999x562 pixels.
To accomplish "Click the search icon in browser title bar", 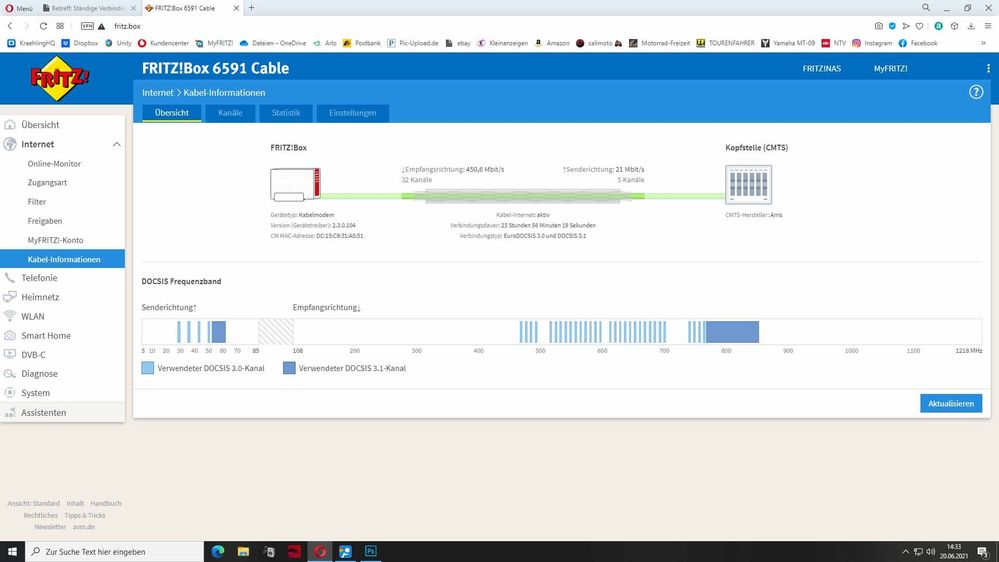I will pos(926,8).
